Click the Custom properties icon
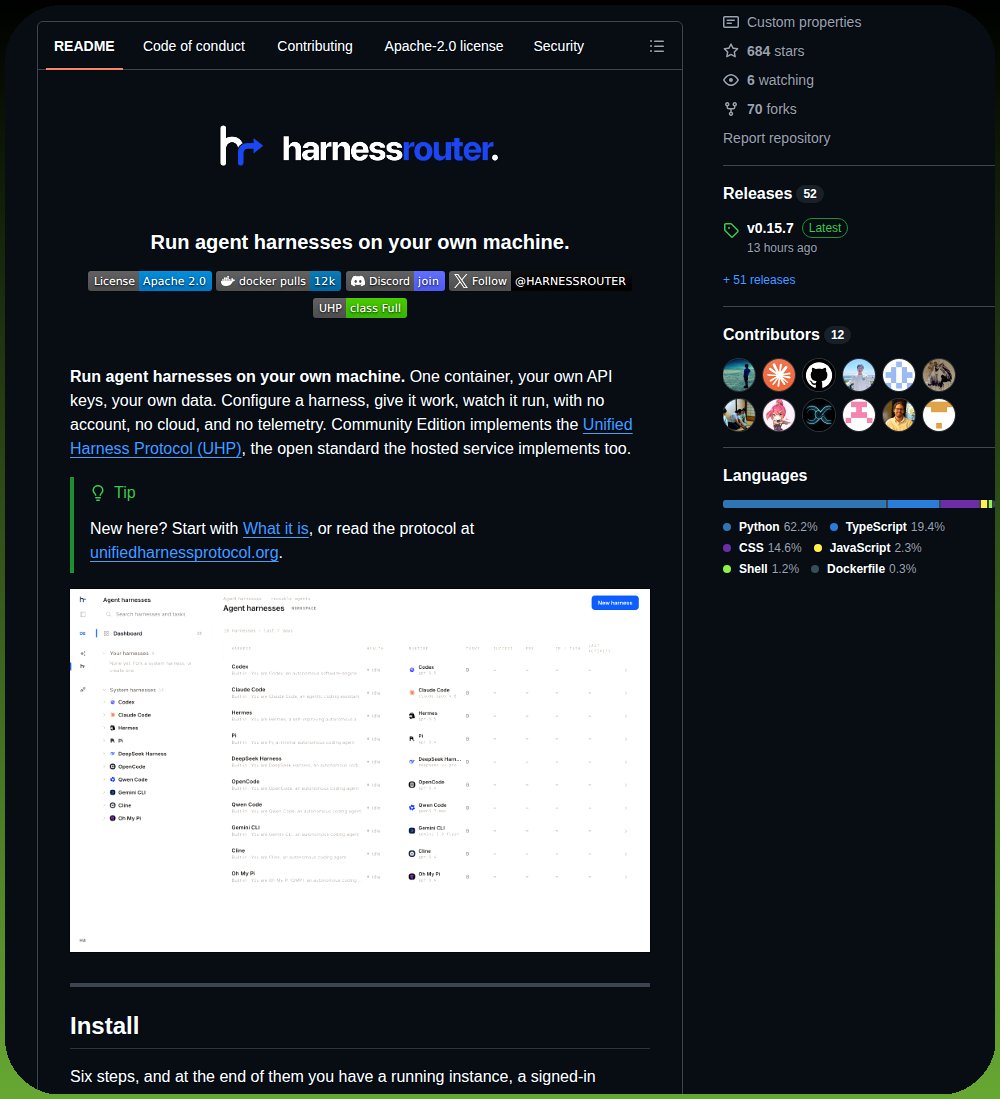This screenshot has height=1099, width=1000. coord(731,22)
